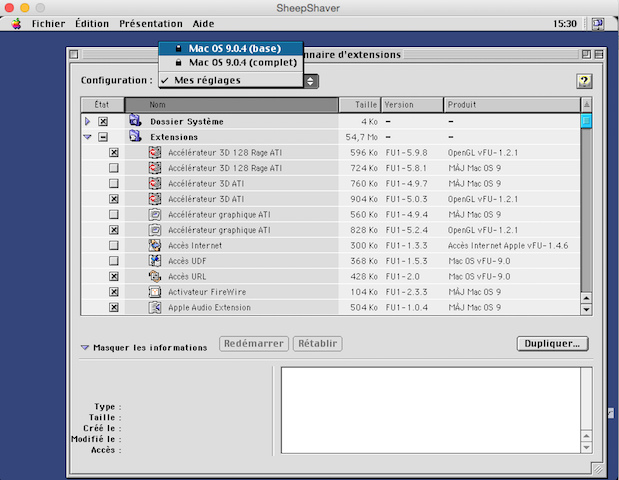
Task: Click the Rétablir button
Action: 317,343
